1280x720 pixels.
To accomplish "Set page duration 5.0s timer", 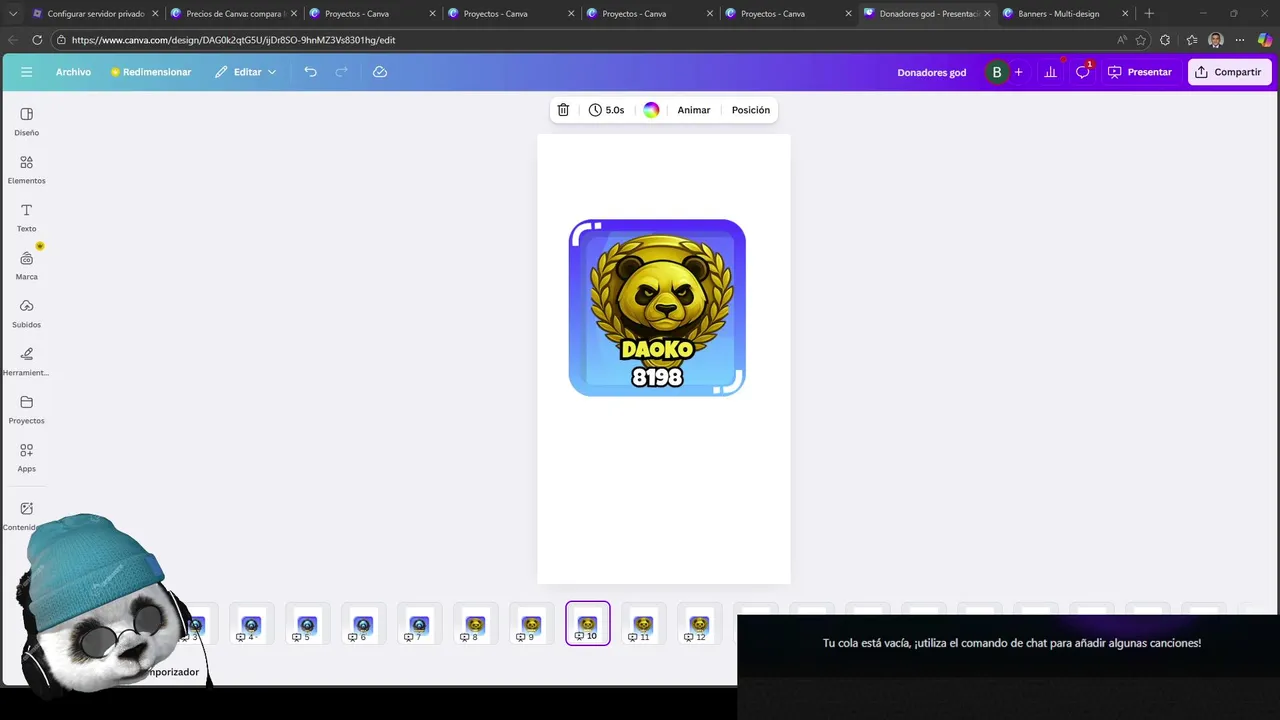I will point(607,110).
